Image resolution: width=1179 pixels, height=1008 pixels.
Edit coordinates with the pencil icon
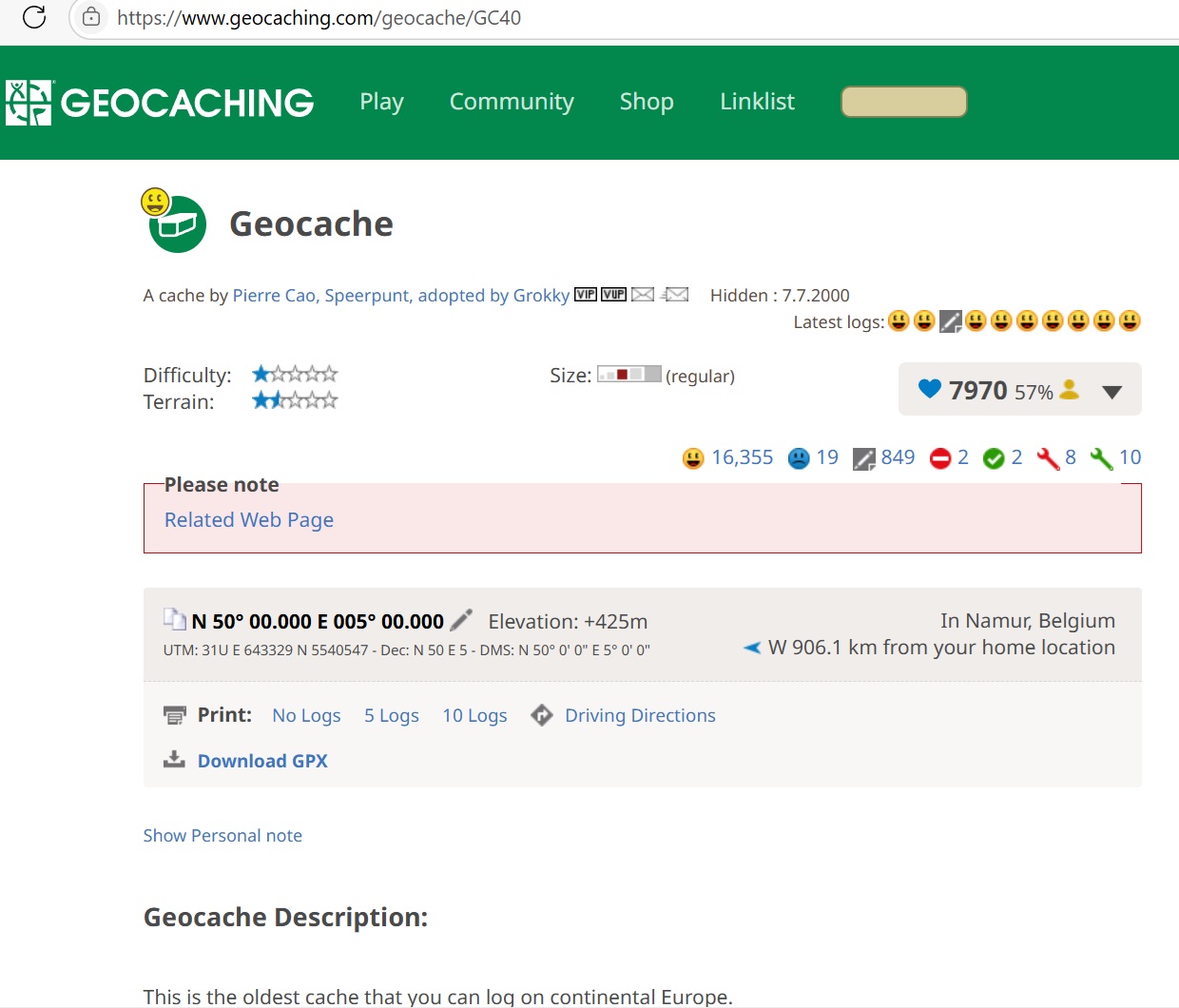coord(461,621)
